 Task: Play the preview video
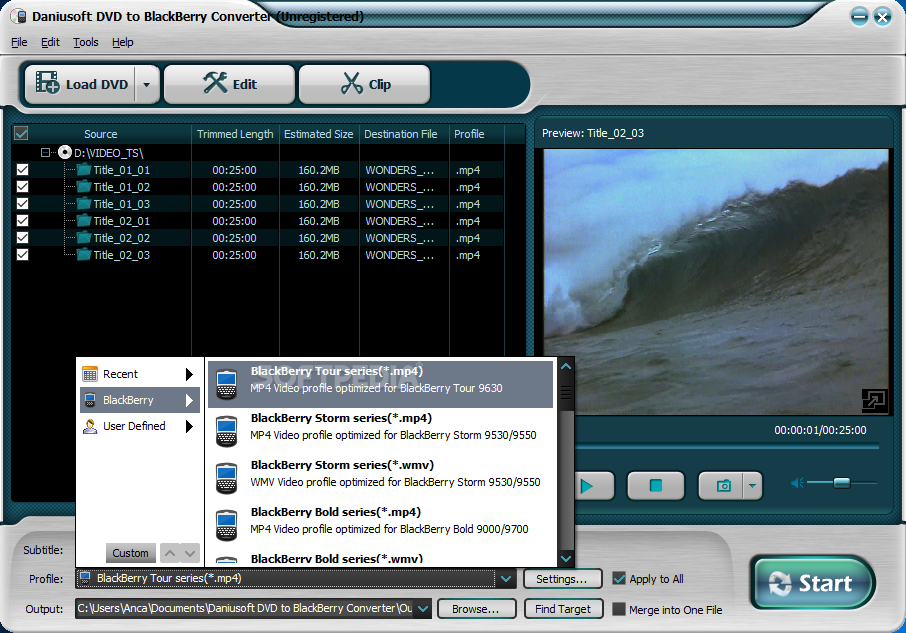tap(593, 486)
